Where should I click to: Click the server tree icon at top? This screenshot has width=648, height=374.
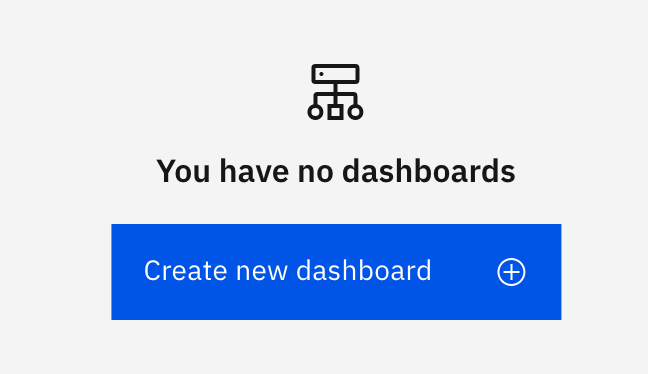tap(335, 92)
